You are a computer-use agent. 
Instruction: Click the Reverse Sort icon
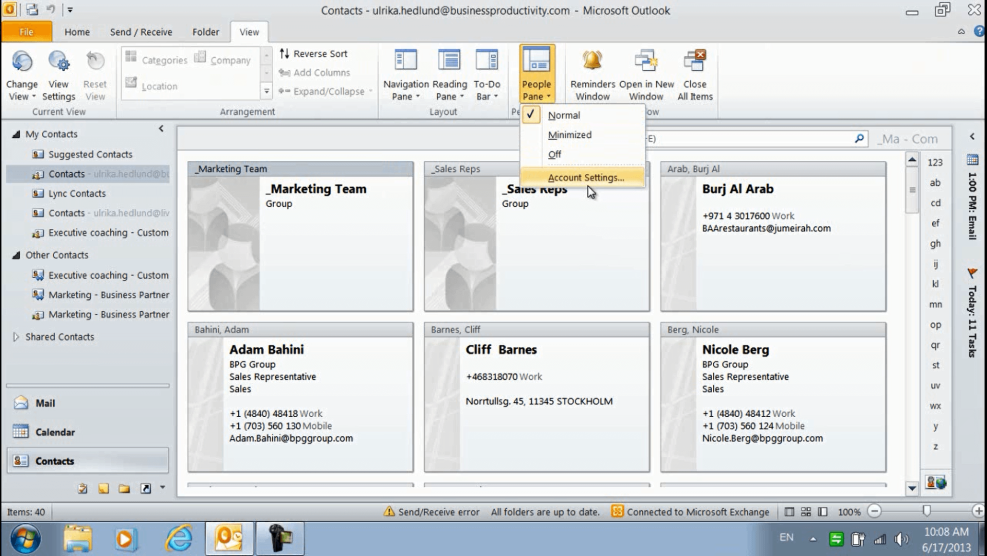click(x=285, y=54)
